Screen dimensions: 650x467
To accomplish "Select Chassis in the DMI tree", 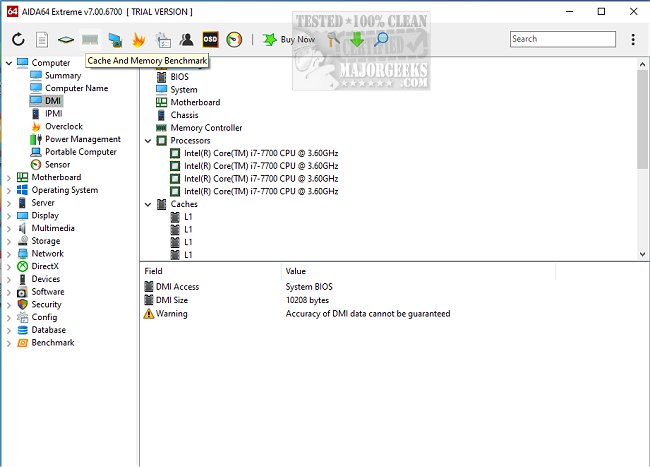I will [x=184, y=115].
